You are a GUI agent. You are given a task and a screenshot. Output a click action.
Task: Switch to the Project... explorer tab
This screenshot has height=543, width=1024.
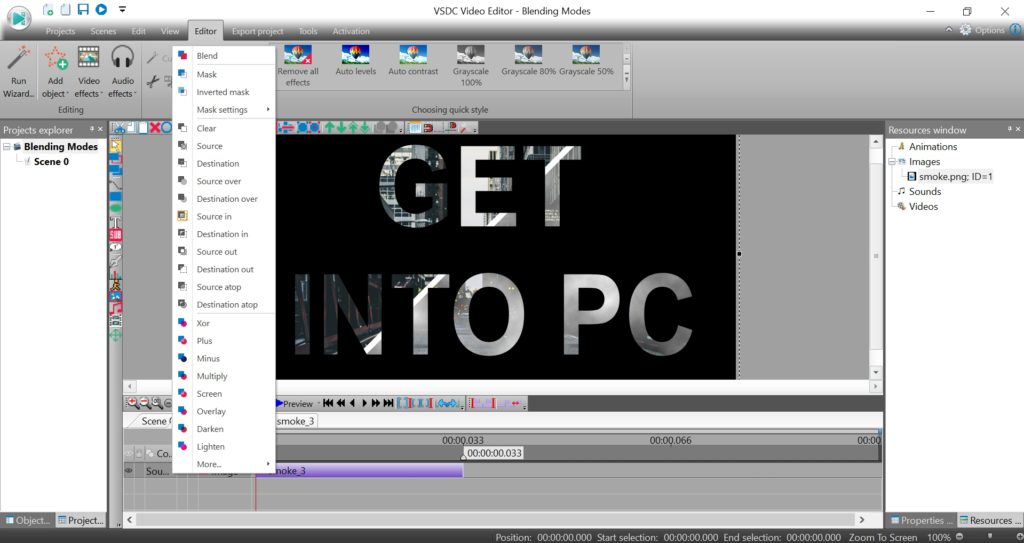coord(80,520)
